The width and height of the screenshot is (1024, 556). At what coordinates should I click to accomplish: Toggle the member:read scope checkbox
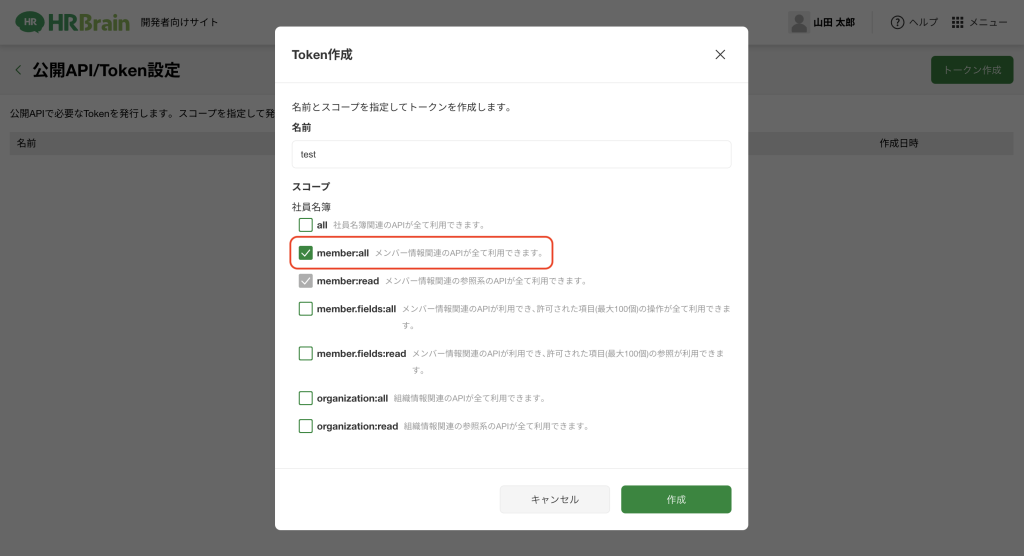tap(306, 281)
